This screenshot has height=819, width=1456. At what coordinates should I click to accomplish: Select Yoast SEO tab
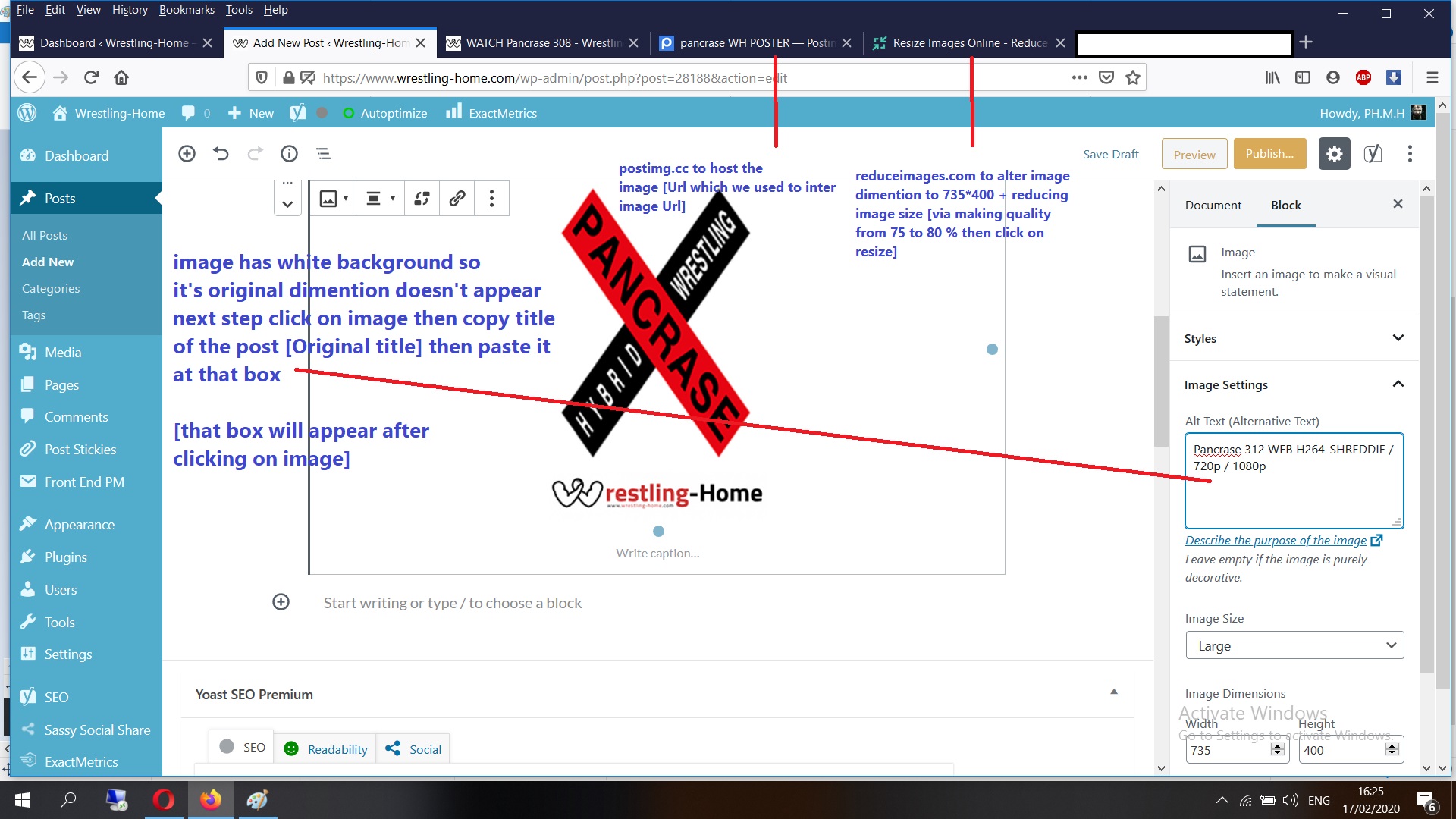tap(241, 748)
